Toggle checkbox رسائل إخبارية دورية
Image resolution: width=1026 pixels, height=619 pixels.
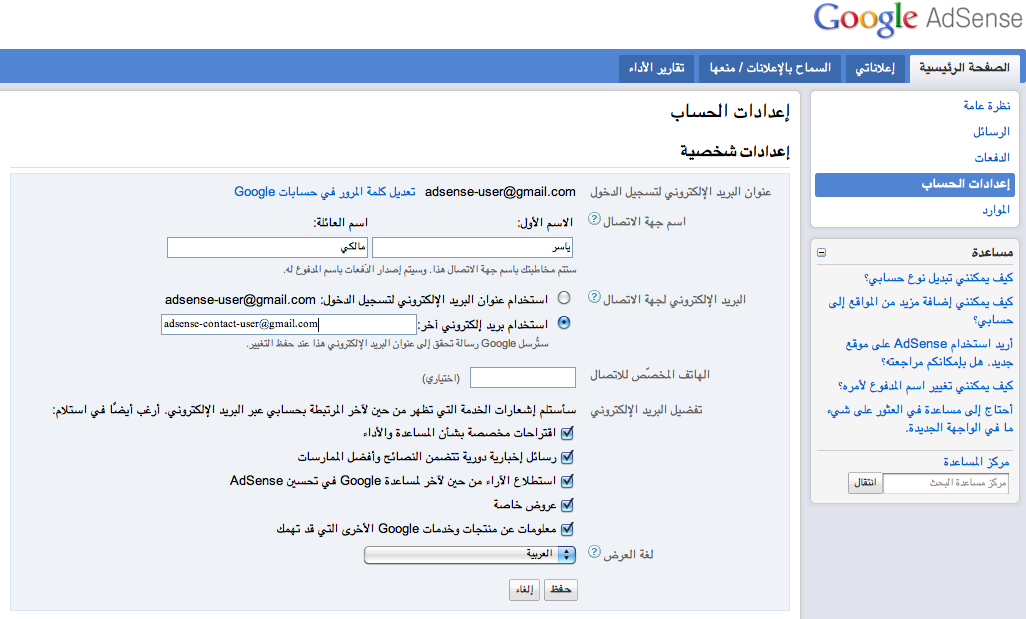567,457
